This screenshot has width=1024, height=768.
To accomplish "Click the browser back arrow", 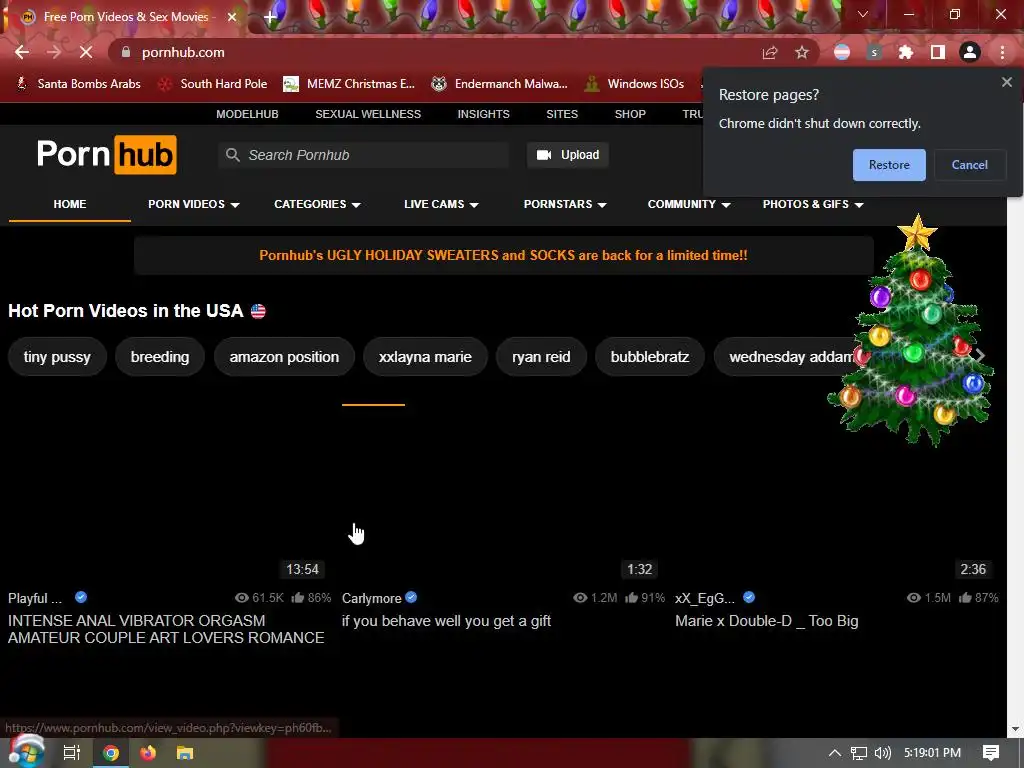I will coord(22,52).
